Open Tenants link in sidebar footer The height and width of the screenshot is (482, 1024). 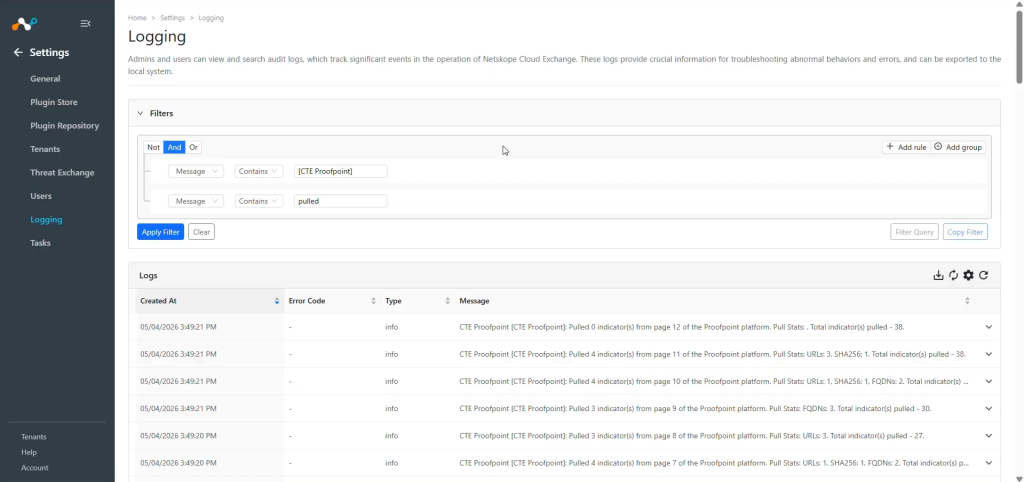[x=34, y=437]
